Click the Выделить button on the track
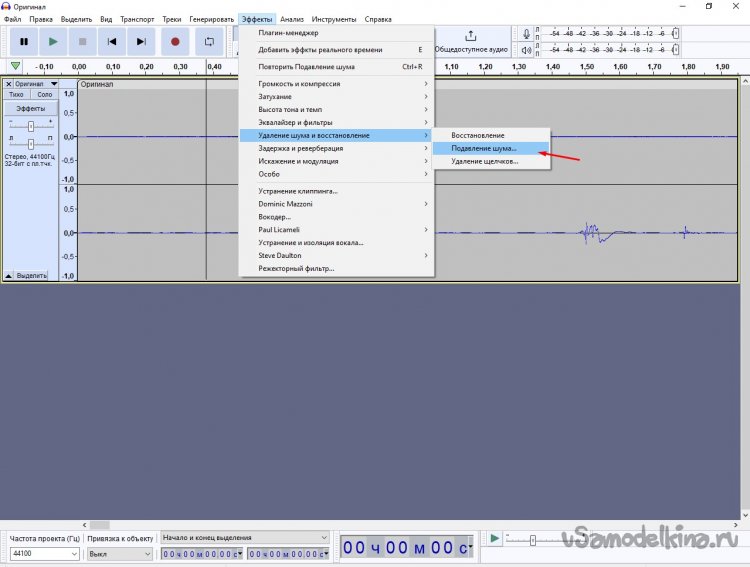 coord(31,274)
